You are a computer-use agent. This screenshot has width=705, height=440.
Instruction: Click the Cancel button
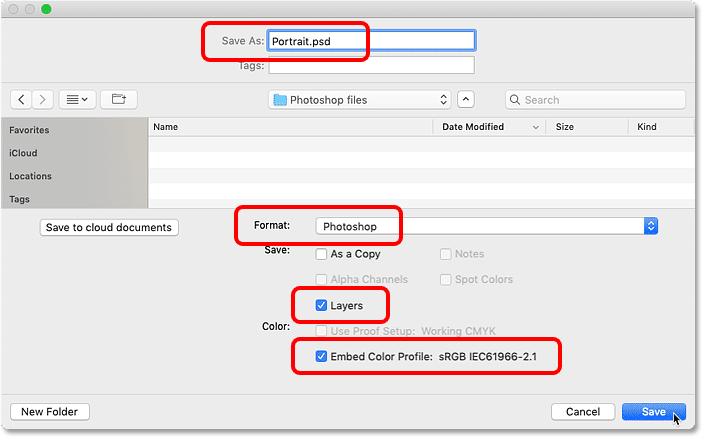pos(583,412)
